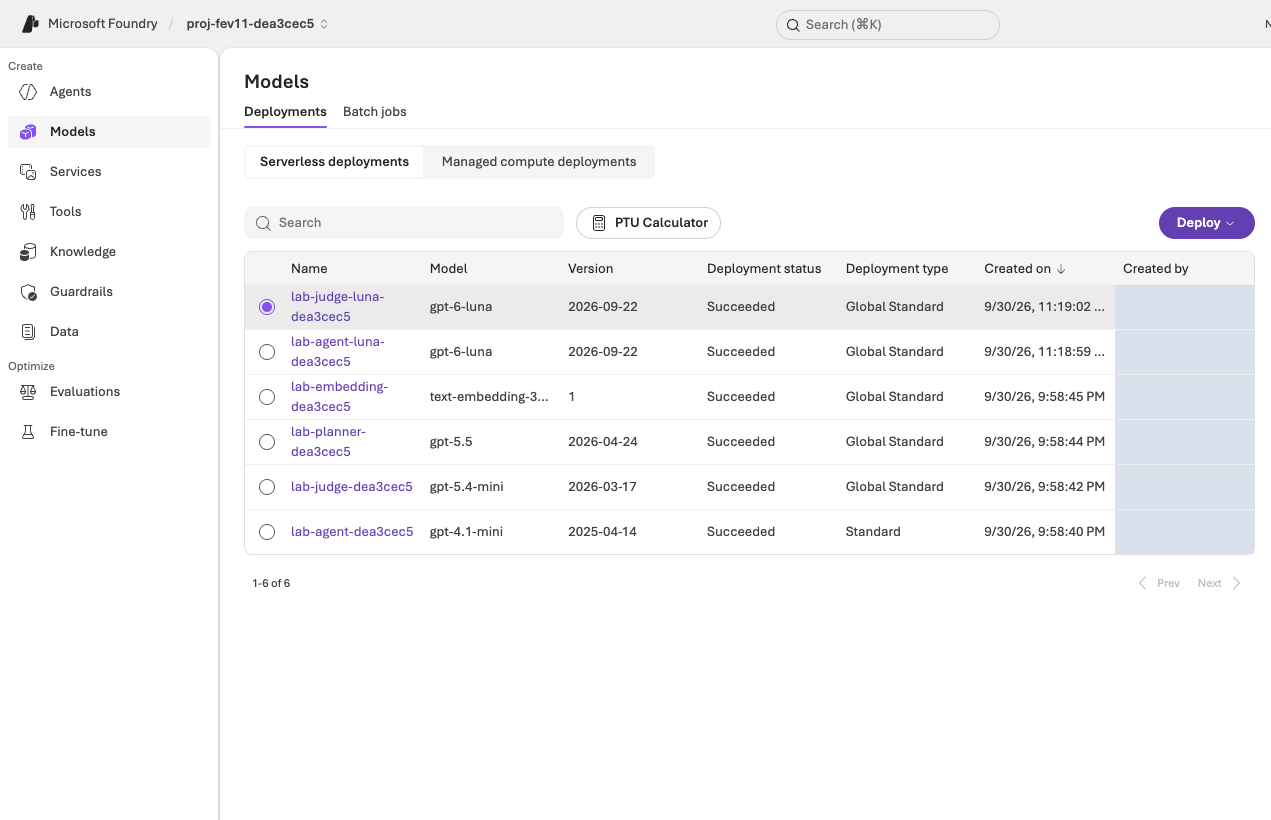Click the 1-6 of 6 count text
Viewport: 1271px width, 820px height.
click(271, 583)
